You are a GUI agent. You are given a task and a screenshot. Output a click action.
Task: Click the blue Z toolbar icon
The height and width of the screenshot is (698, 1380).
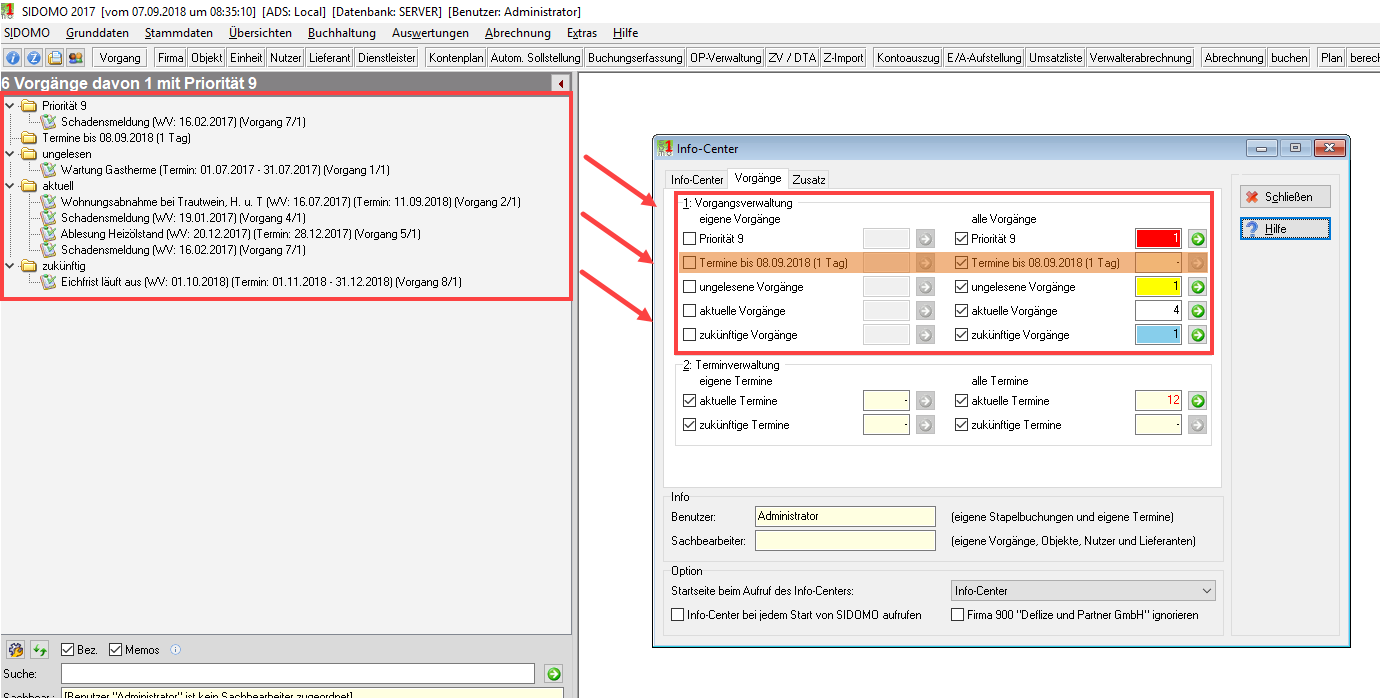coord(33,58)
